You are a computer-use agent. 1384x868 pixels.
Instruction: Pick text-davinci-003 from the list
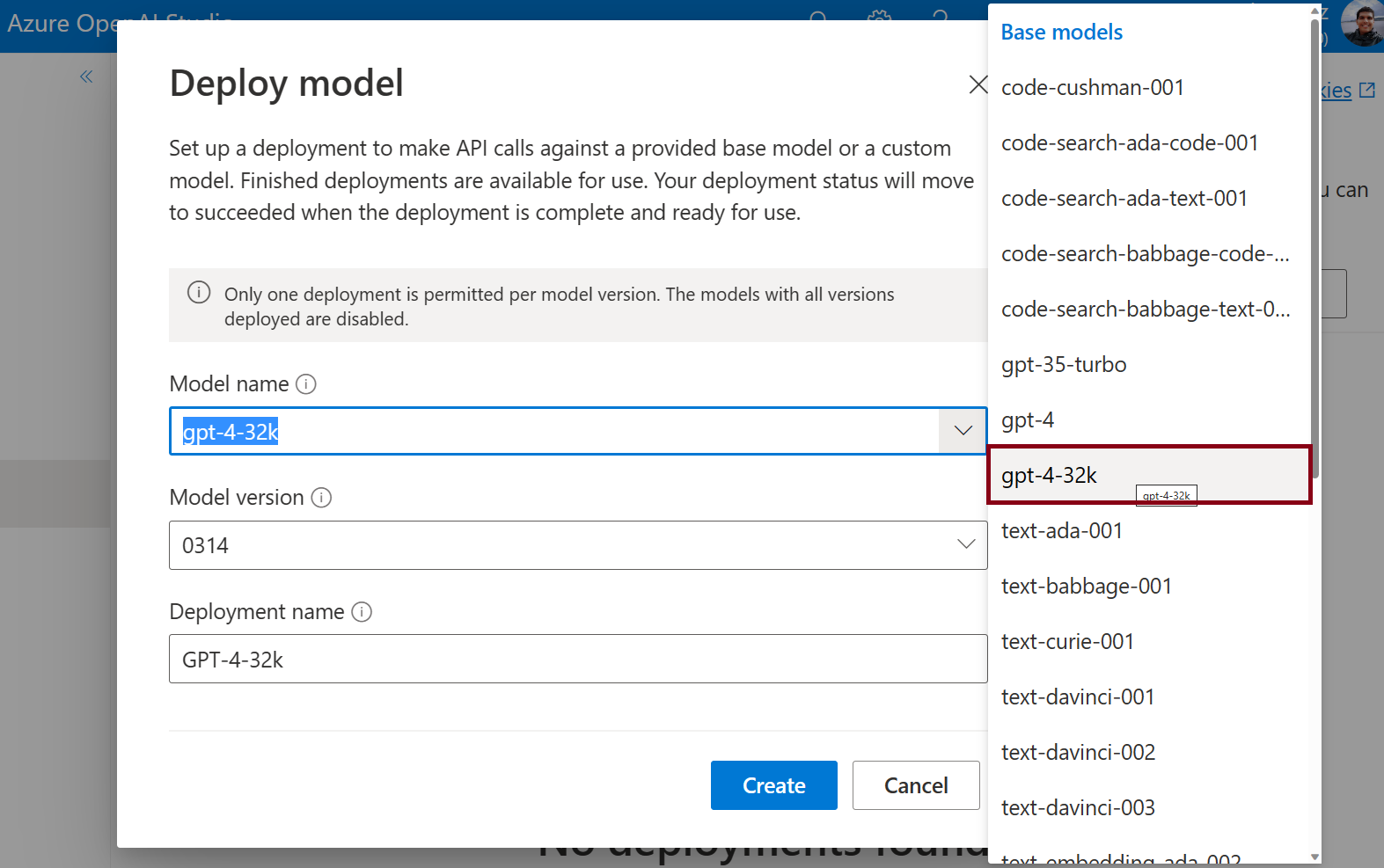pyautogui.click(x=1078, y=808)
